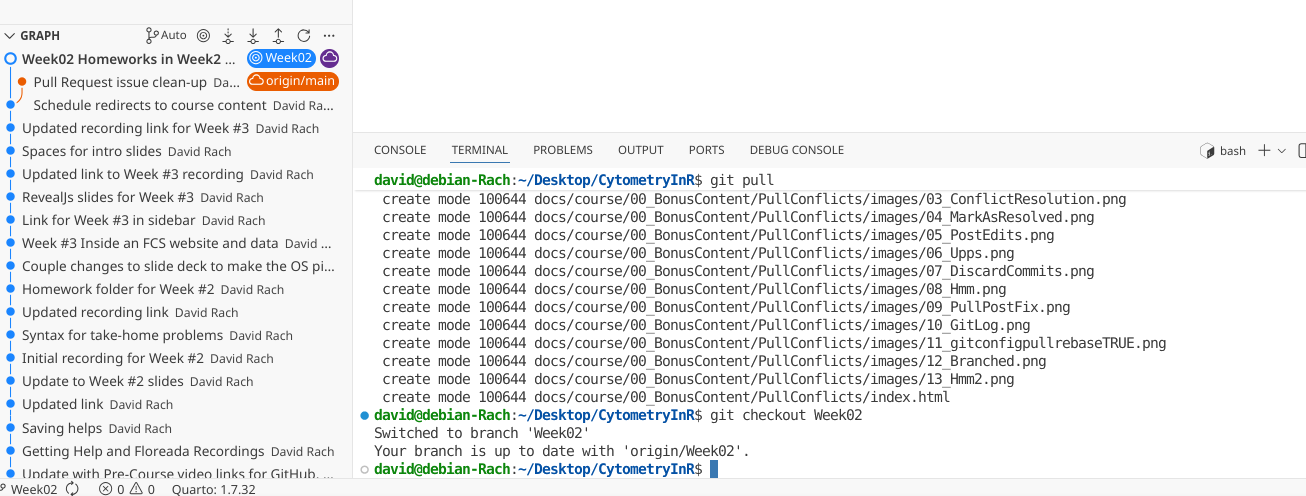Viewport: 1306px width, 496px height.
Task: Add a new terminal with plus icon
Action: click(1264, 150)
